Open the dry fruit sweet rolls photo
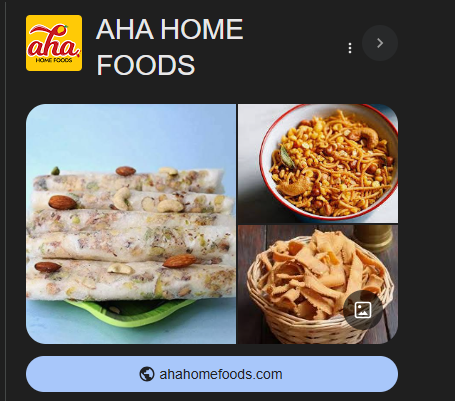The image size is (455, 401). tap(131, 224)
